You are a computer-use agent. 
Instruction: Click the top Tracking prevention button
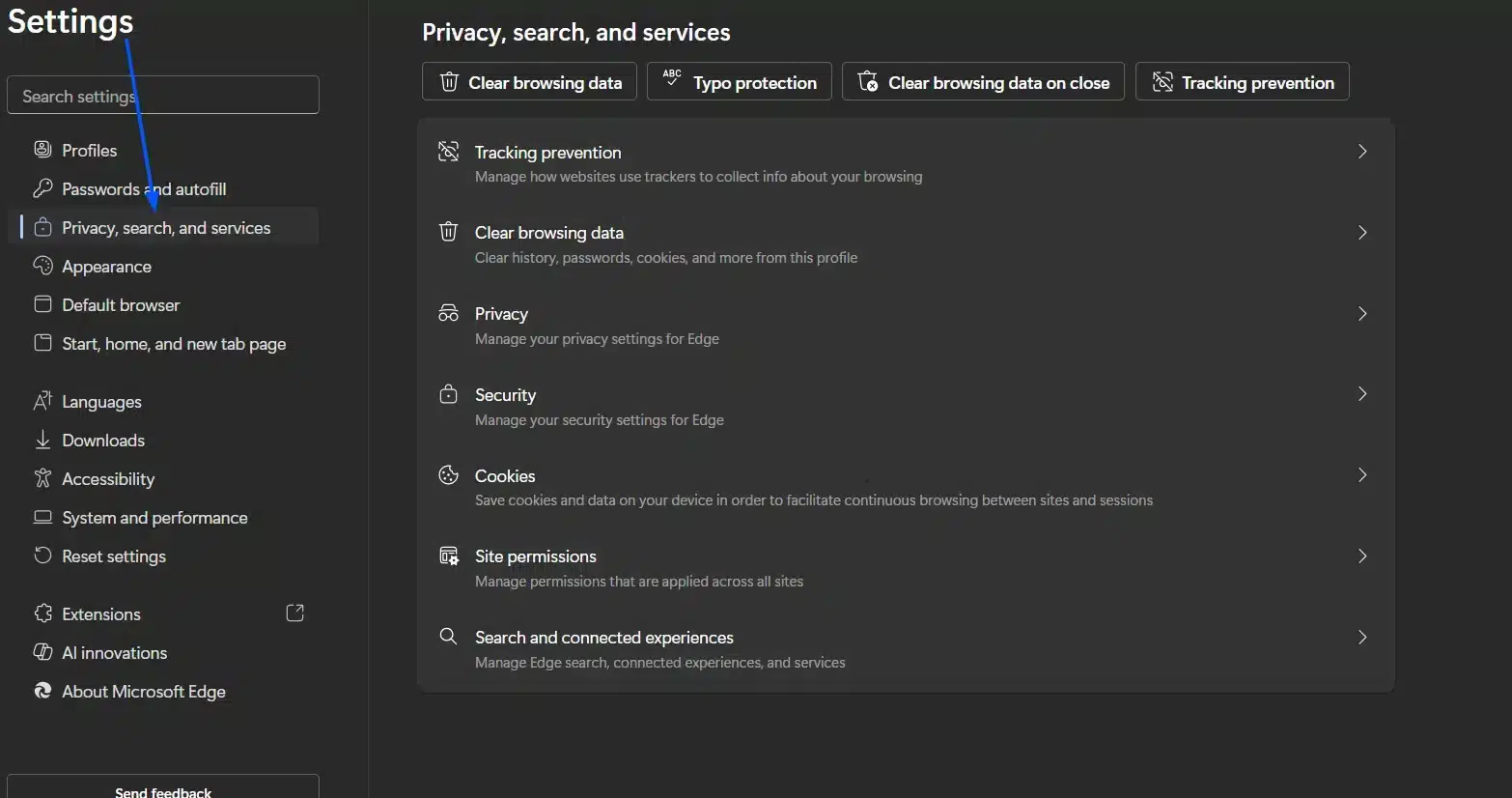click(x=1243, y=81)
